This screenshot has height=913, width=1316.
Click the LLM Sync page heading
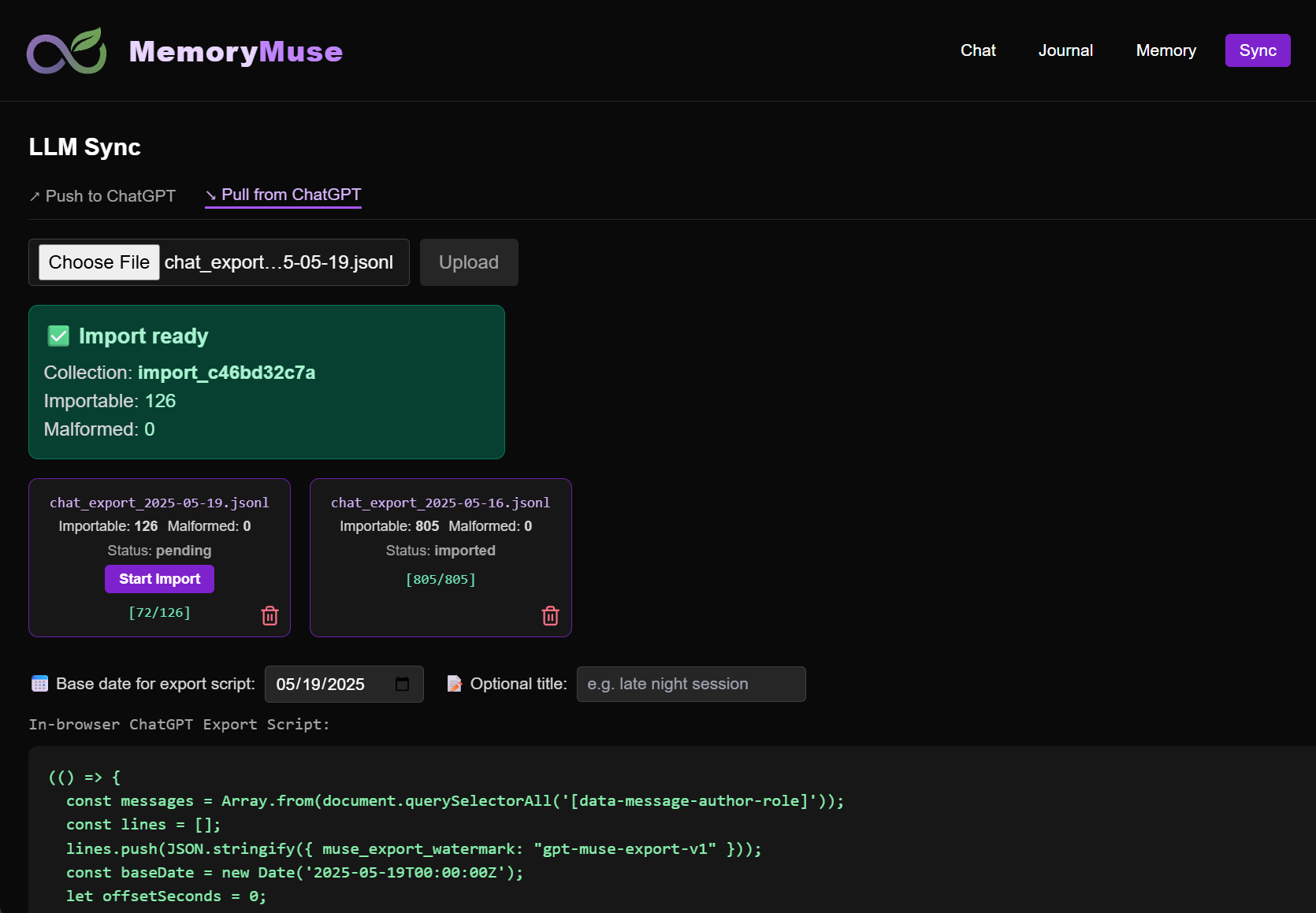[85, 147]
